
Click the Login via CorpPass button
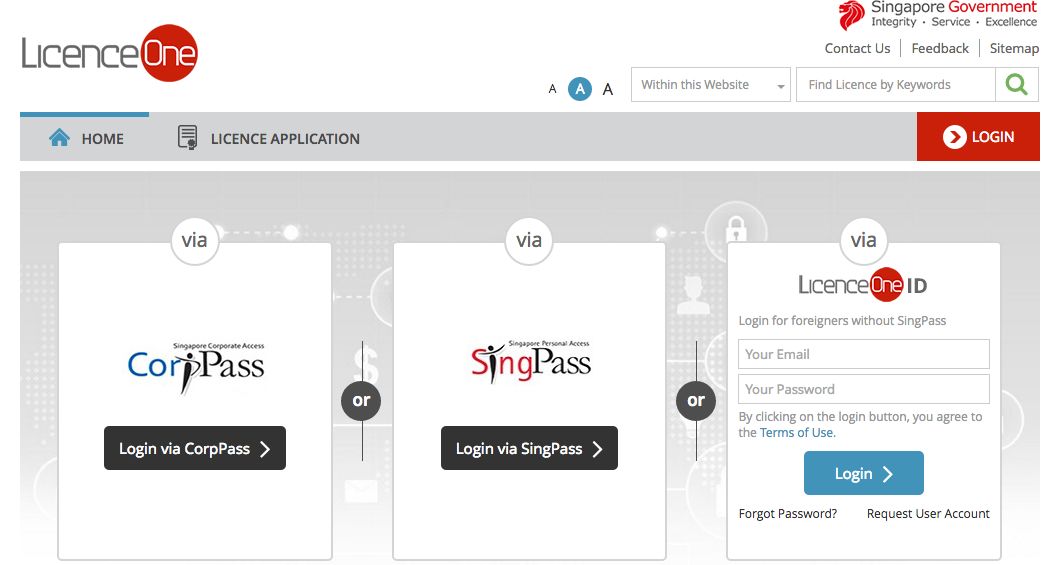coord(195,448)
